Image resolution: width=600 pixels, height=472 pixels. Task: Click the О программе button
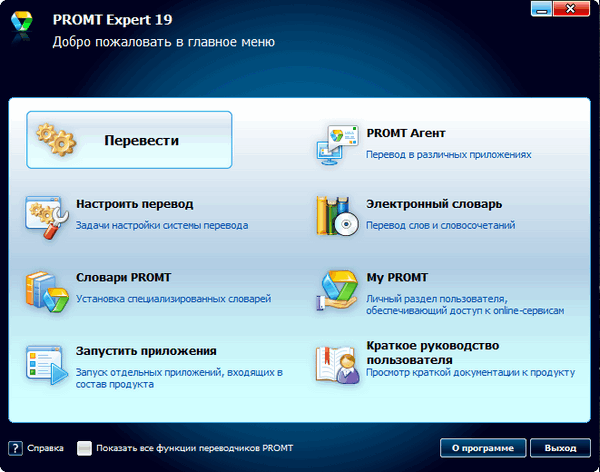point(483,448)
